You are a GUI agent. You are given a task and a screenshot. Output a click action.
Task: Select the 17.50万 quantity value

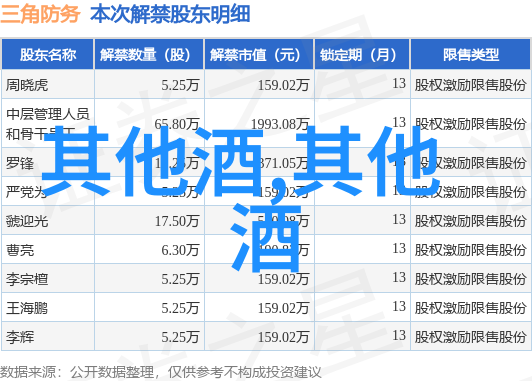point(177,221)
